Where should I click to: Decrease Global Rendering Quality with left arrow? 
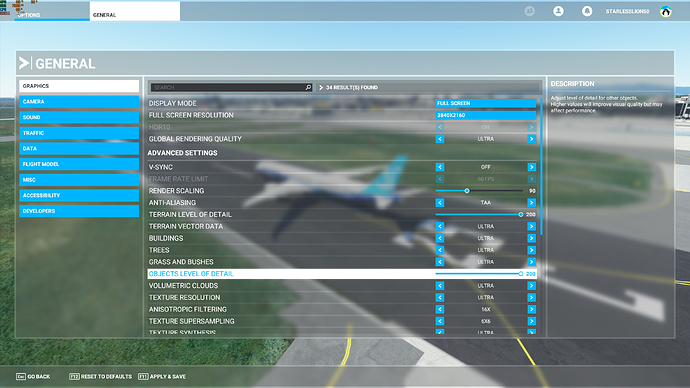click(440, 139)
